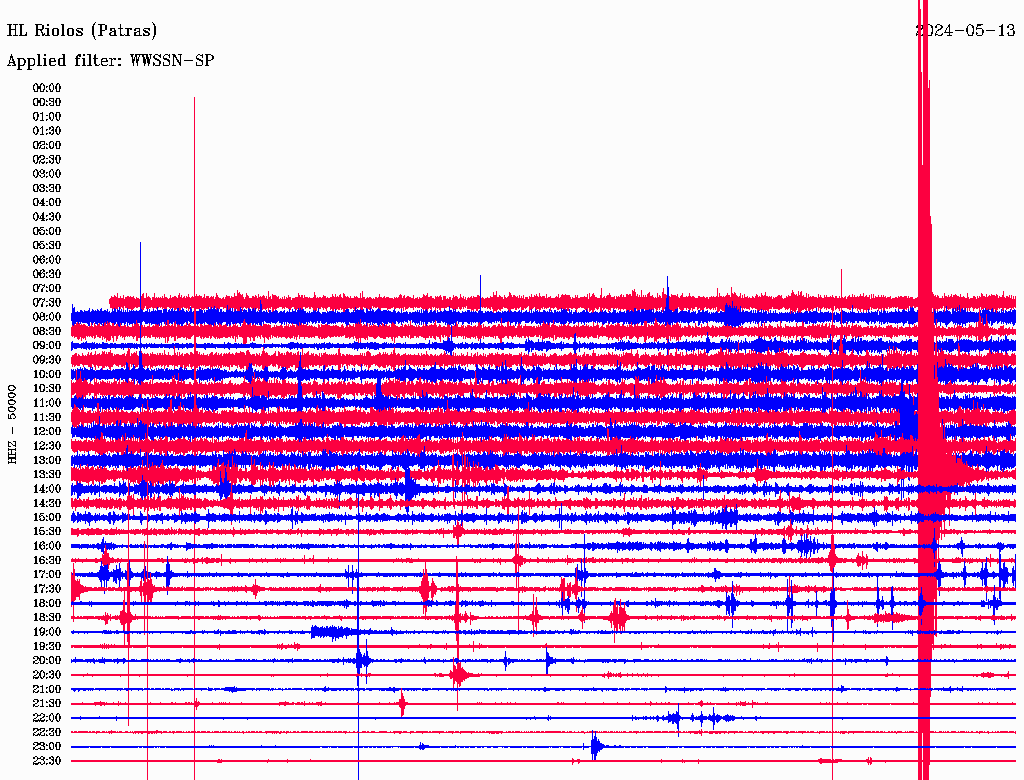Select the 15:30 time label

click(47, 532)
